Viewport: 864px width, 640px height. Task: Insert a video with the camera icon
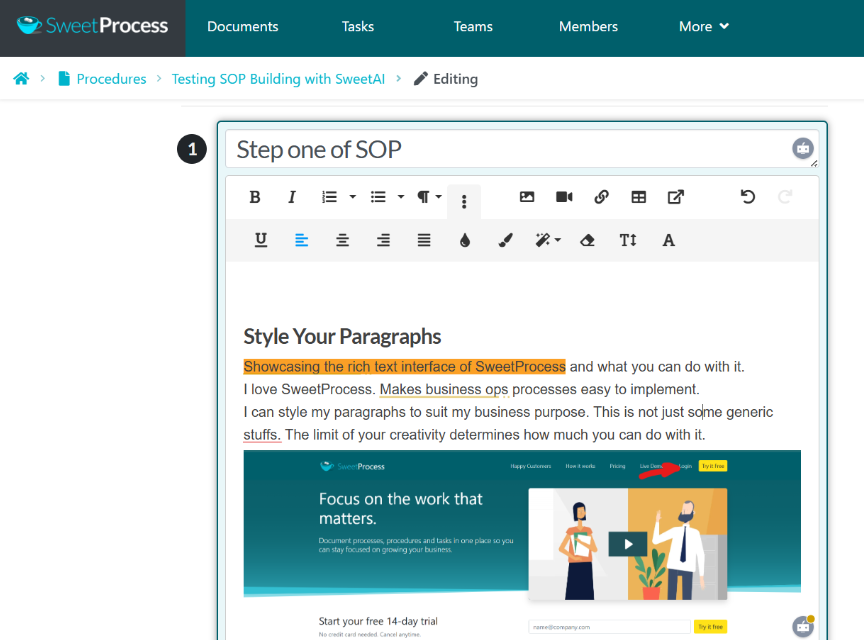click(x=564, y=197)
